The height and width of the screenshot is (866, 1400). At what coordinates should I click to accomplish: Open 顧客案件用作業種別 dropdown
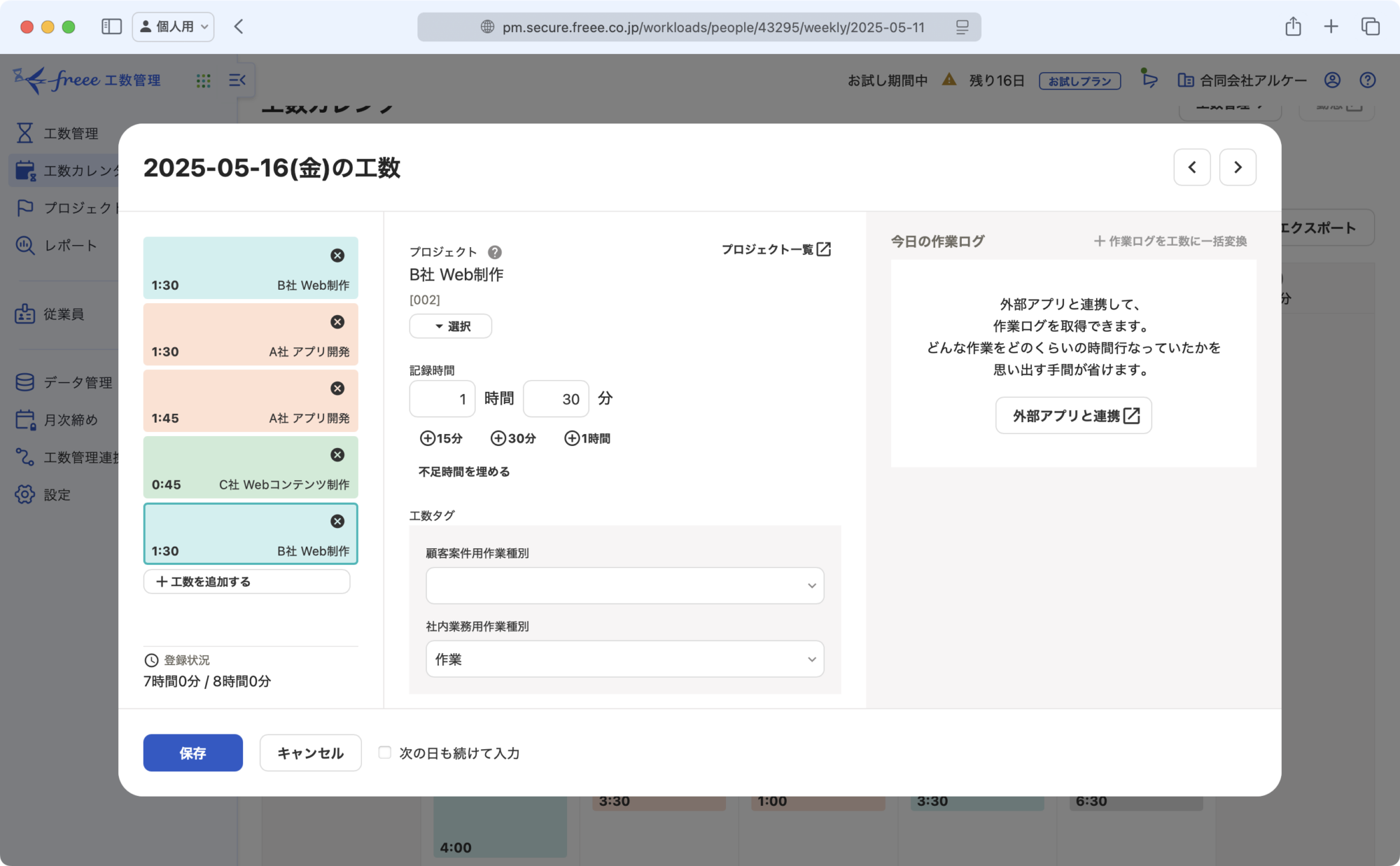(x=625, y=586)
